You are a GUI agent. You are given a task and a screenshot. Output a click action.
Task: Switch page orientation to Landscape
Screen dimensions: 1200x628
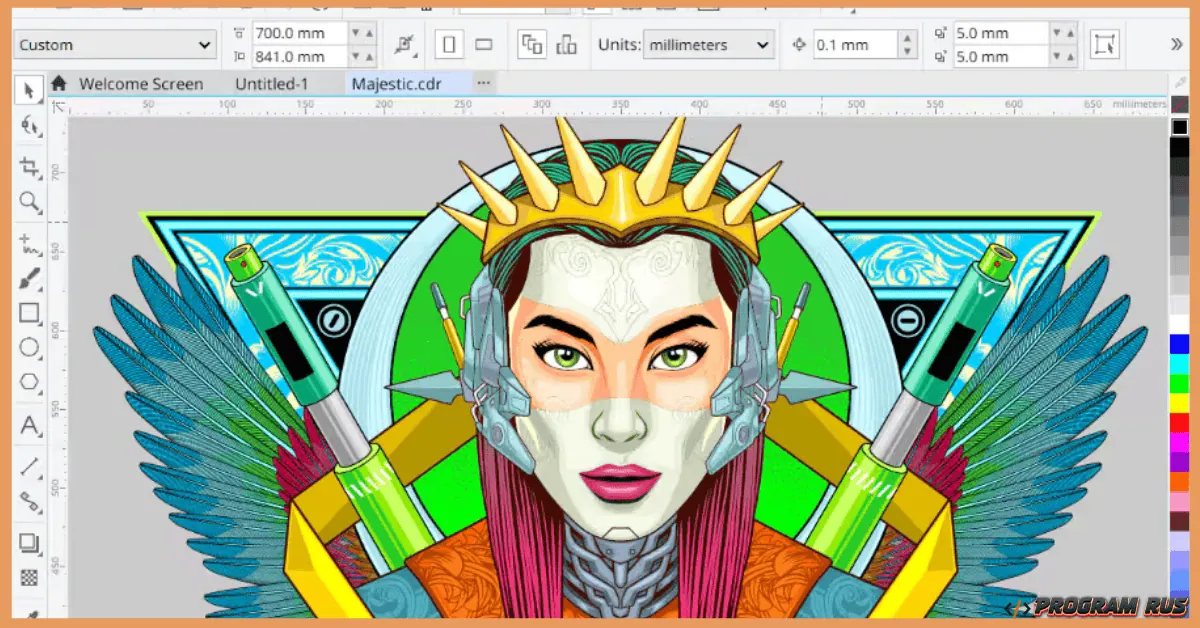(483, 44)
